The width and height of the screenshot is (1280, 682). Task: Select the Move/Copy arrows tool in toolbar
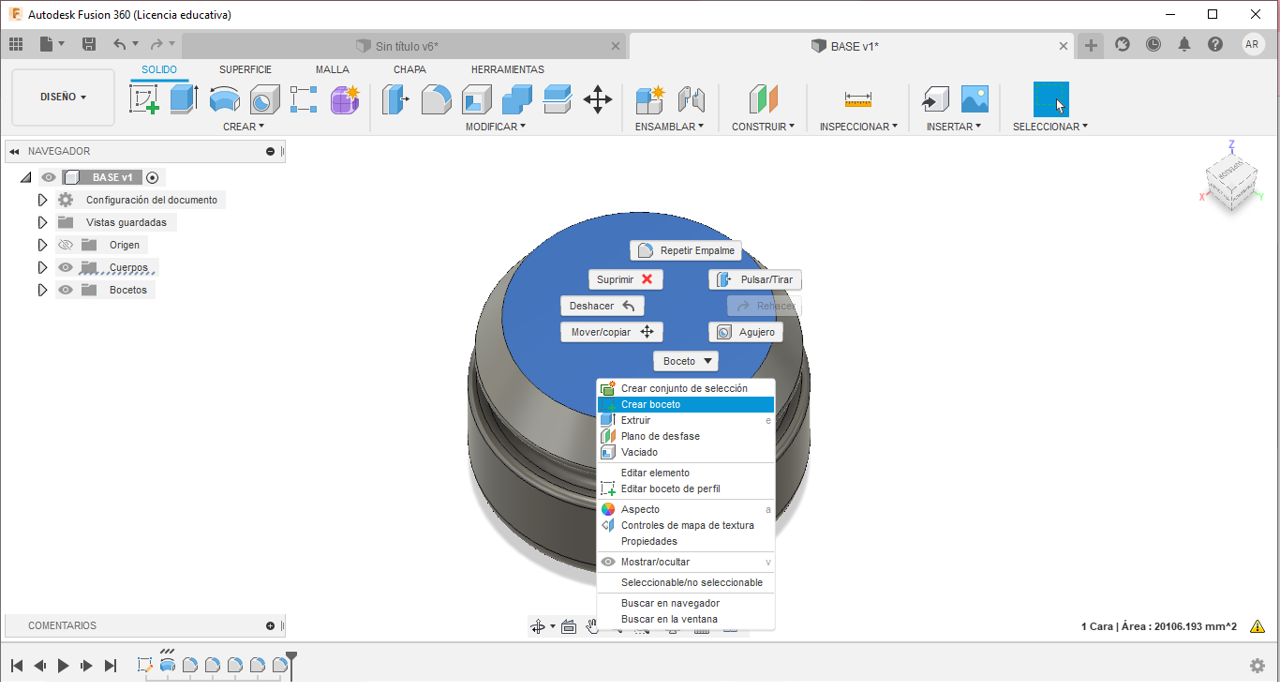coord(598,99)
